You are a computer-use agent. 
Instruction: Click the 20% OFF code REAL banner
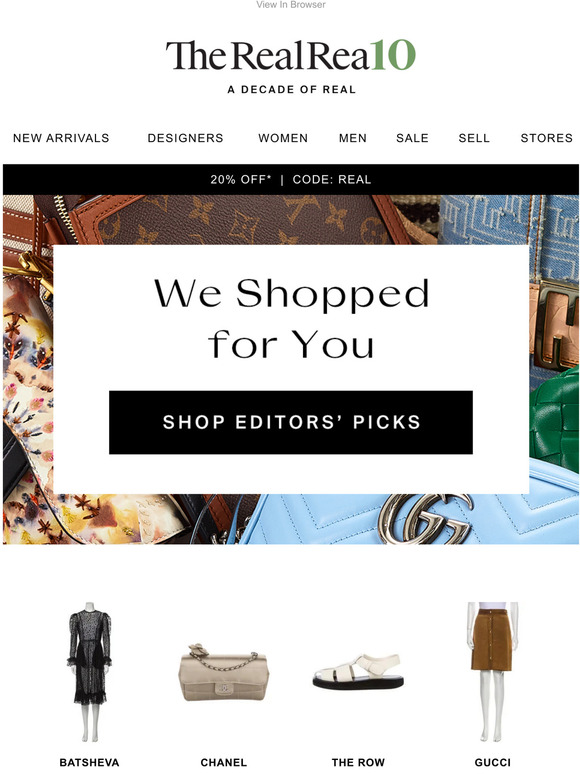[291, 179]
